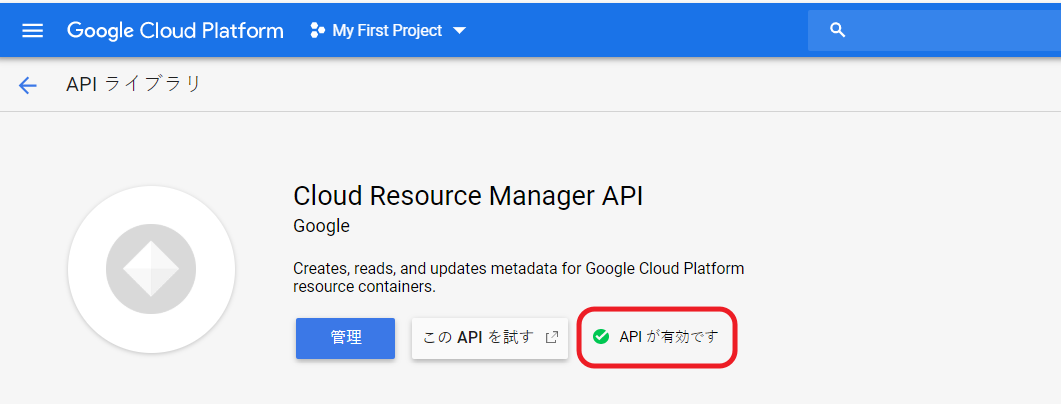The height and width of the screenshot is (414, 1061).
Task: Select the Cloud Resource Manager API heading
Action: [x=468, y=195]
